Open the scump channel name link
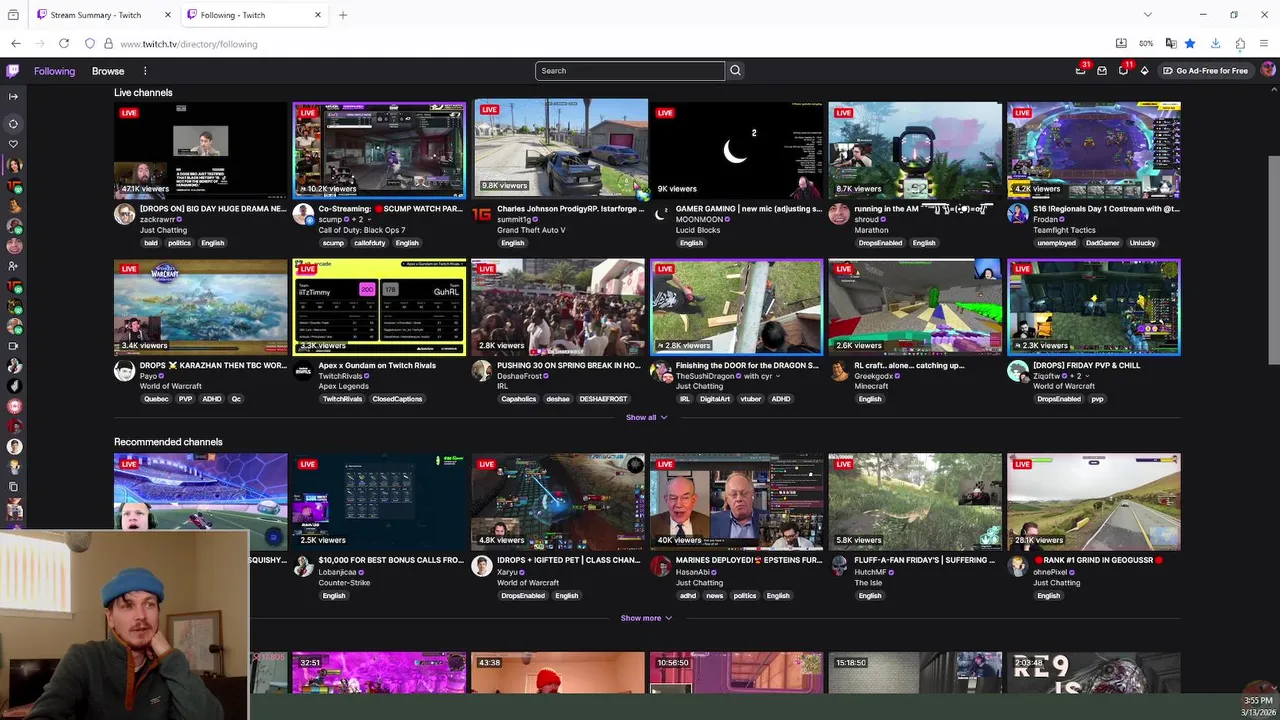The width and height of the screenshot is (1280, 720). (330, 220)
